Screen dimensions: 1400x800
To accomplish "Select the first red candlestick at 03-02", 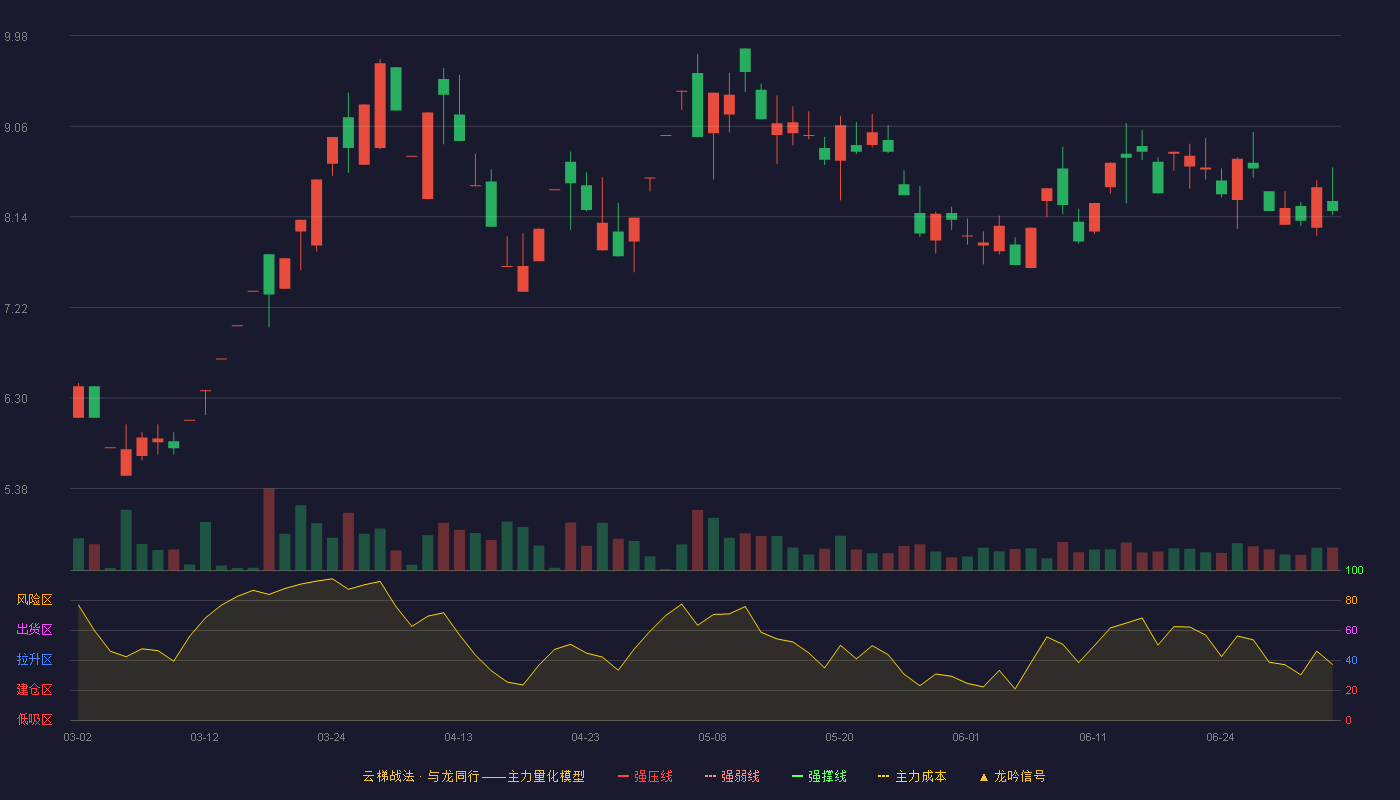I will (78, 401).
